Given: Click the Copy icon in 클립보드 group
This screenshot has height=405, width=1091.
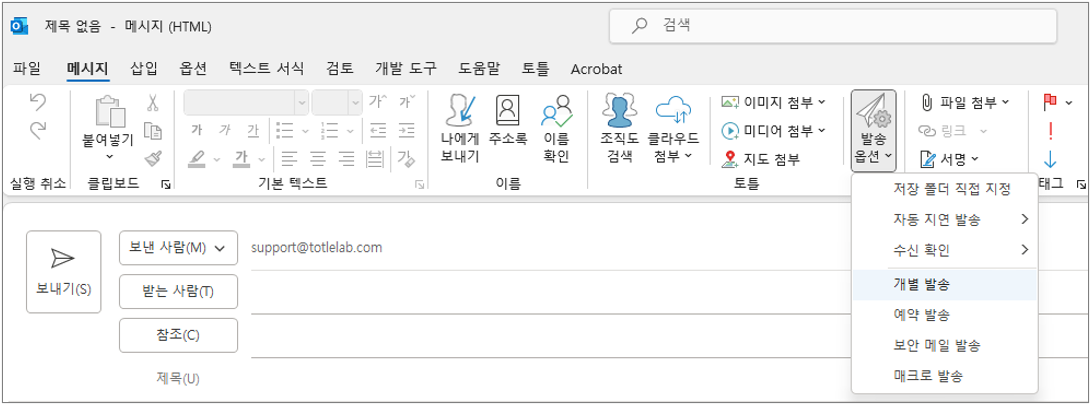Looking at the screenshot, I should click(x=152, y=131).
